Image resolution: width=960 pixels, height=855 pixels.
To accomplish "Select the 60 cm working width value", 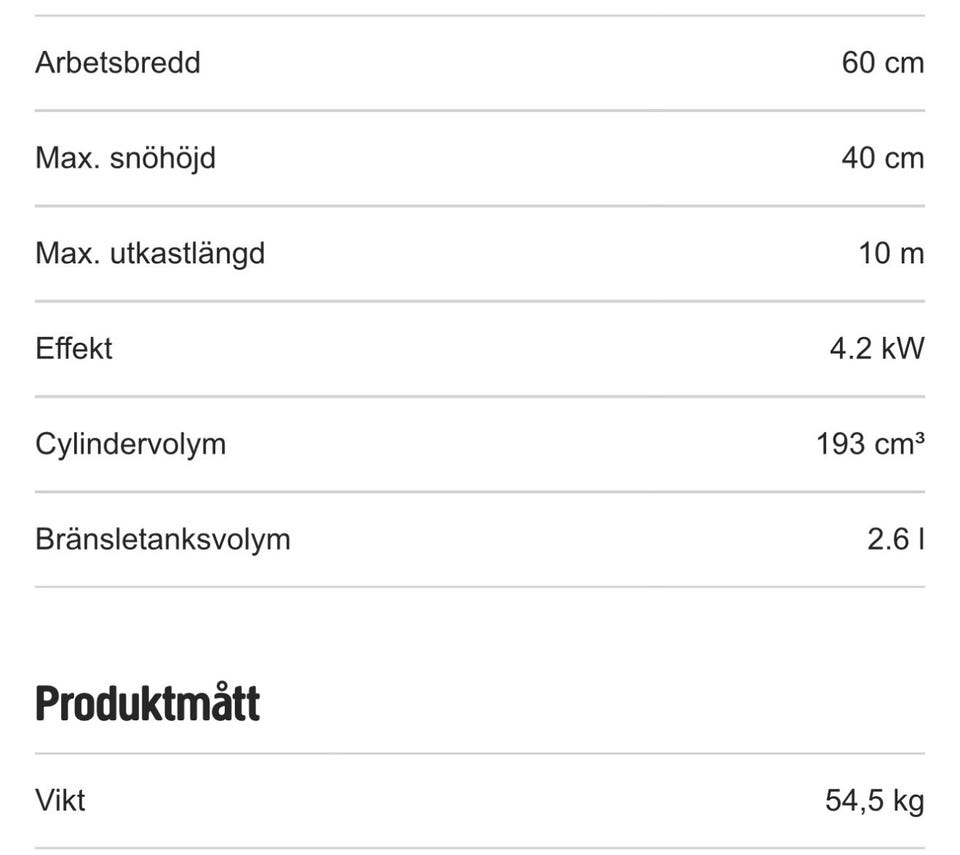I will click(882, 62).
